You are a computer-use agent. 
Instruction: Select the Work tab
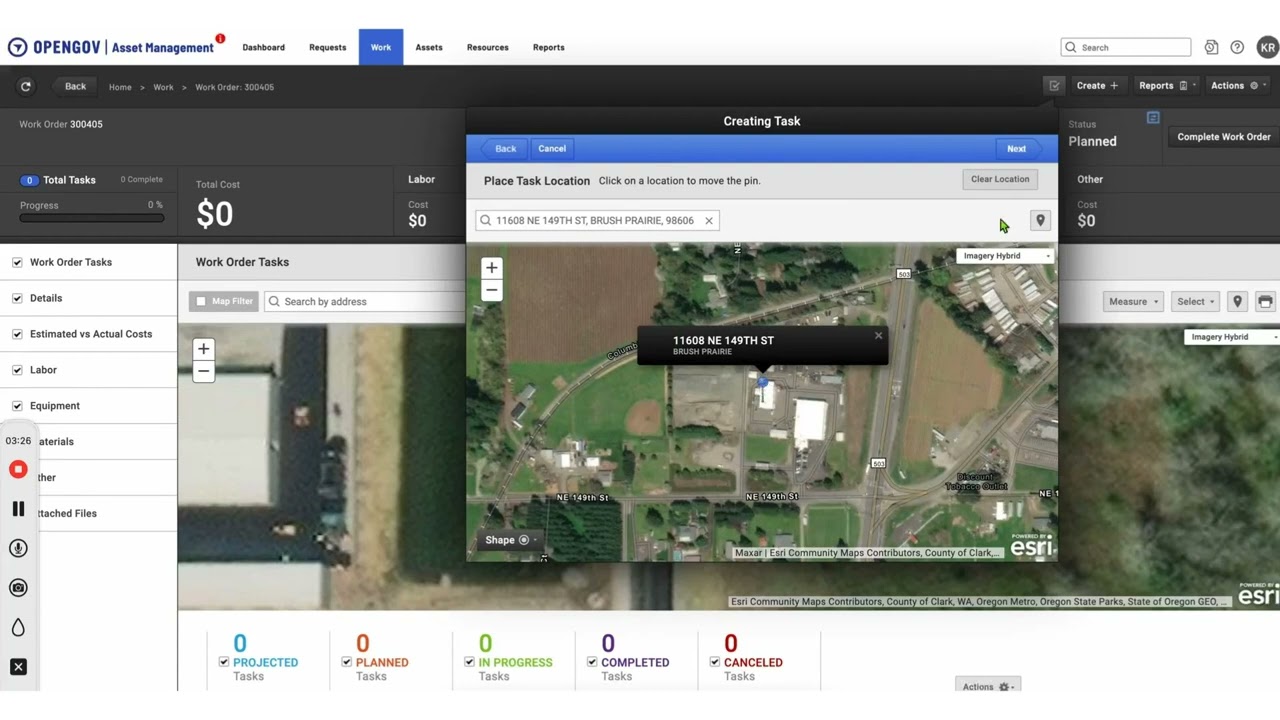pos(381,47)
